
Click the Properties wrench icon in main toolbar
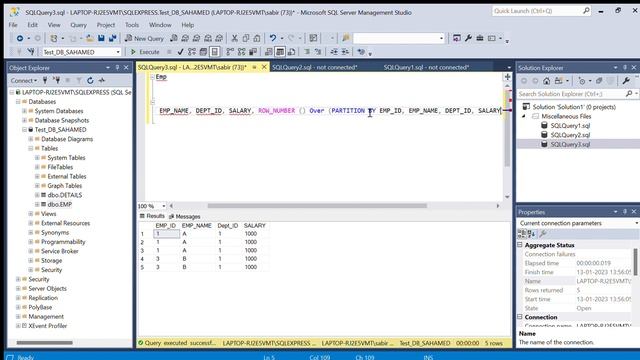tap(468, 38)
